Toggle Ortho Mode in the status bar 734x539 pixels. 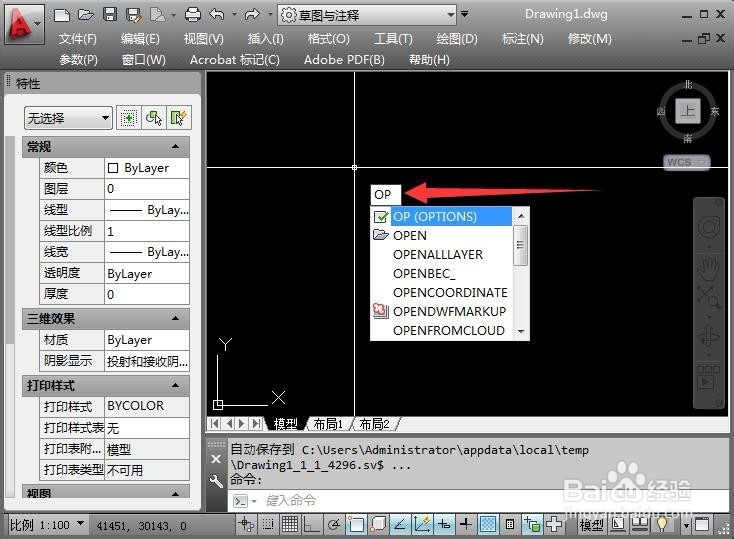(x=311, y=524)
